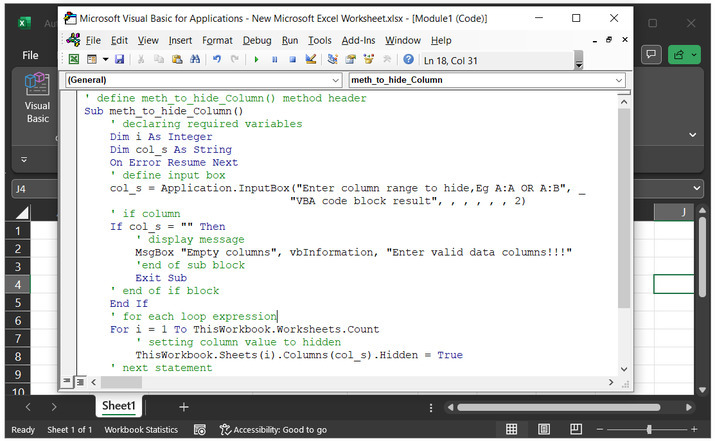Screen dimensions: 715x441
Task: Open VBA Help question mark icon
Action: 409,59
